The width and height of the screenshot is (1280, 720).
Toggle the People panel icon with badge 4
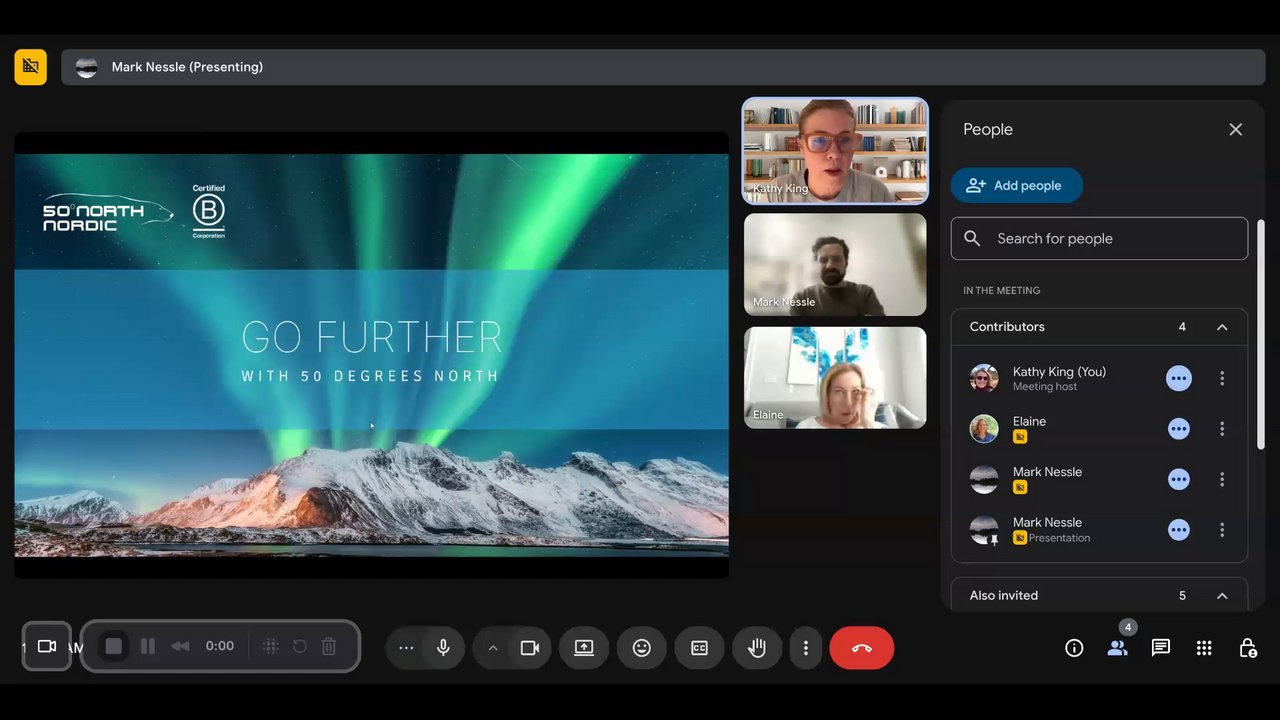tap(1118, 648)
